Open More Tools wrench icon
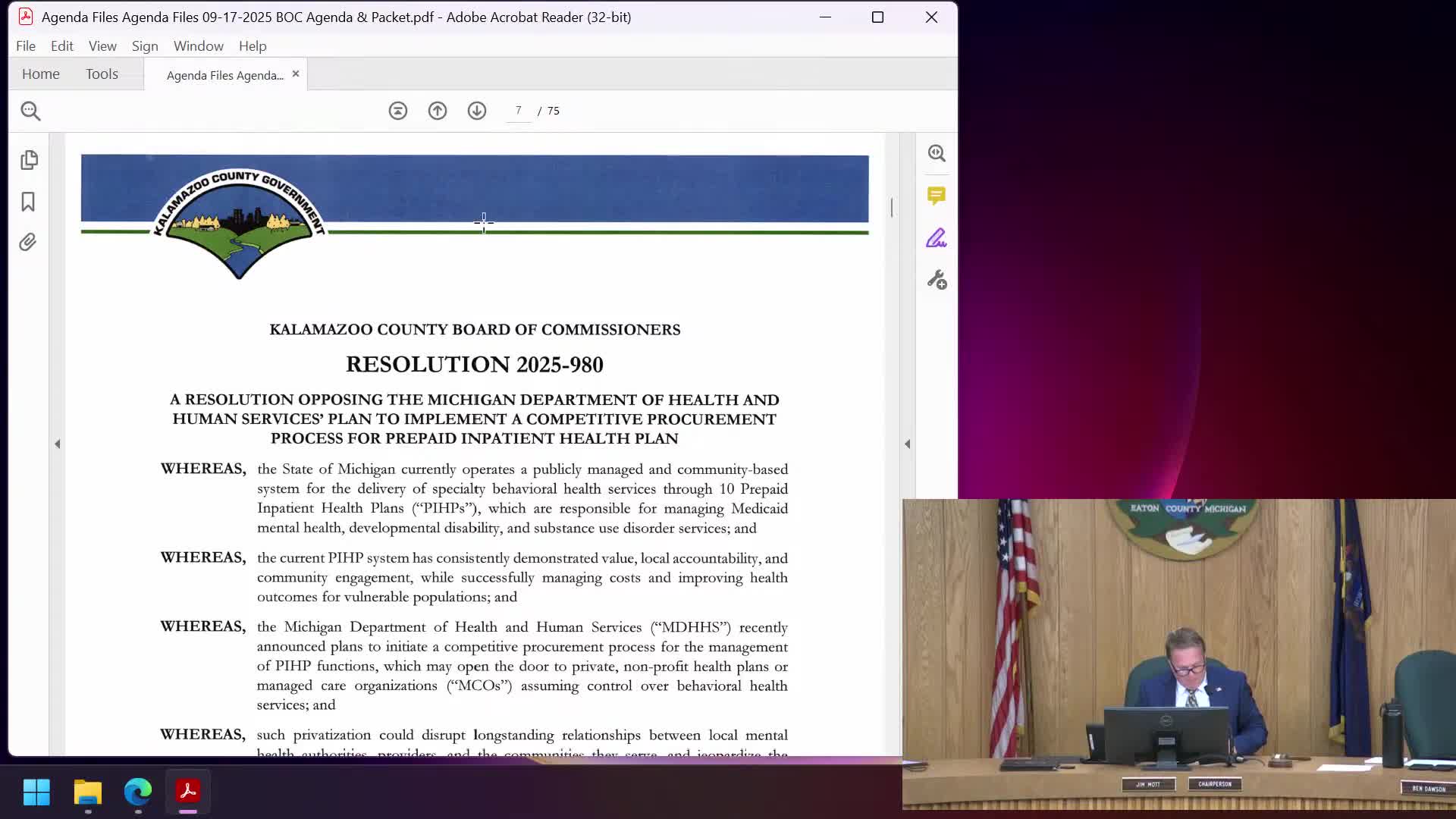1456x819 pixels. coord(937,280)
